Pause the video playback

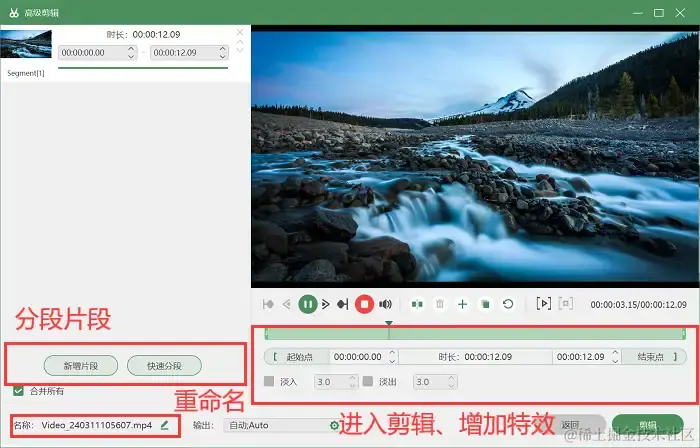tap(308, 304)
